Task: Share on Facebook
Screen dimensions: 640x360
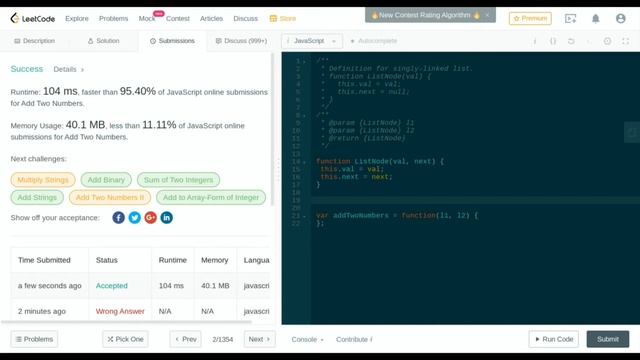Action: pos(118,218)
